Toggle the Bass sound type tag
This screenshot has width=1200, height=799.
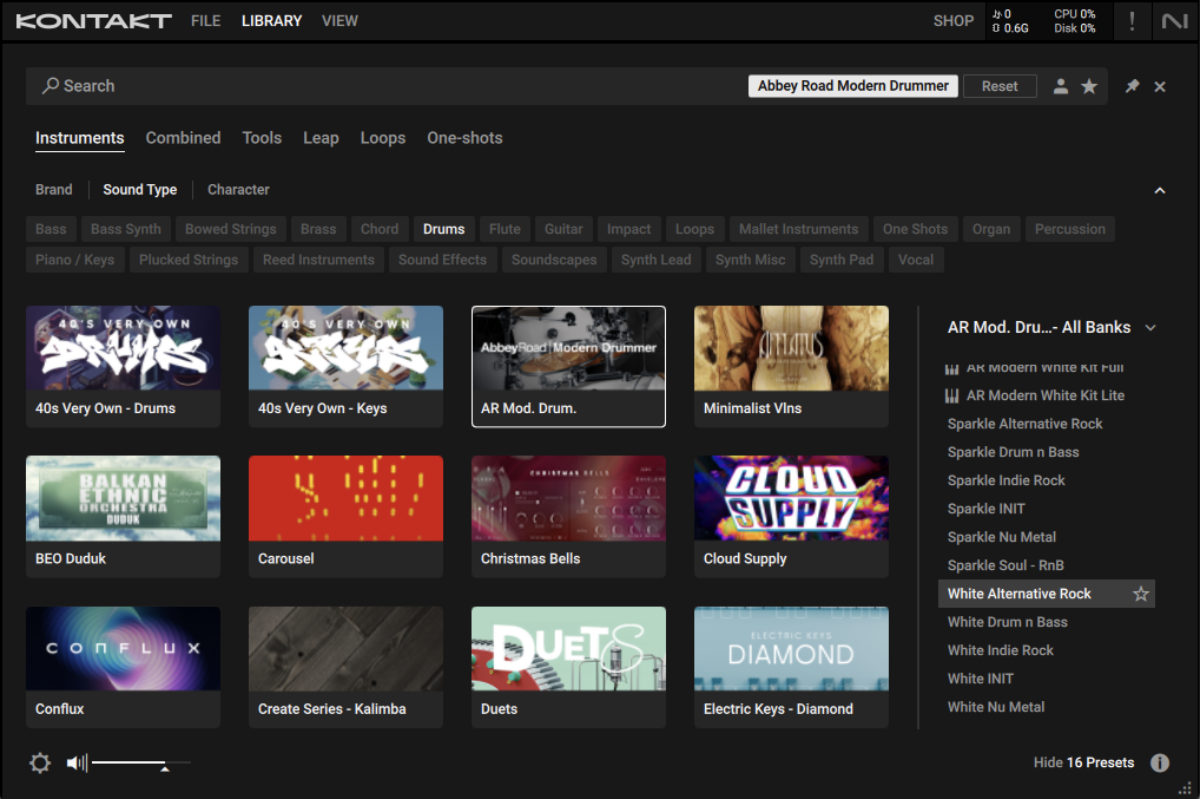click(51, 229)
